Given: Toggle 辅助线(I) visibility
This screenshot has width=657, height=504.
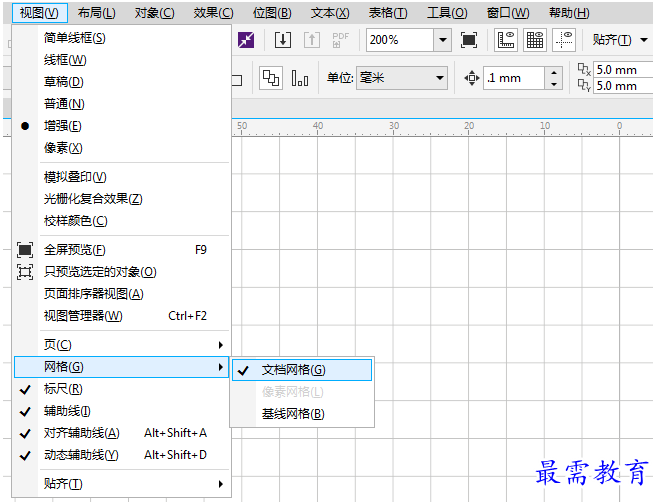Looking at the screenshot, I should click(x=122, y=411).
